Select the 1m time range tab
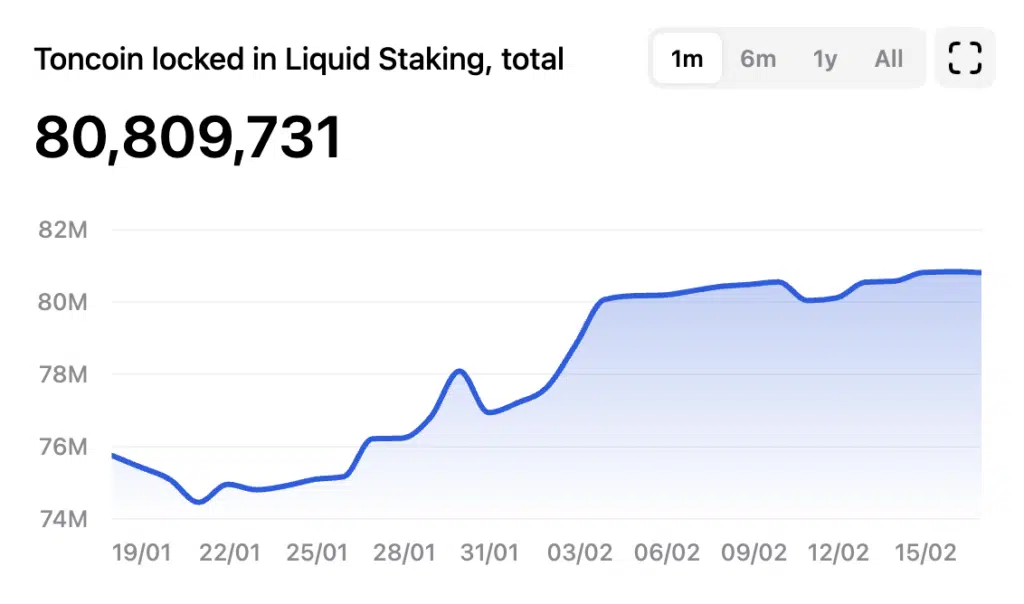This screenshot has height=604, width=1024. coord(687,59)
